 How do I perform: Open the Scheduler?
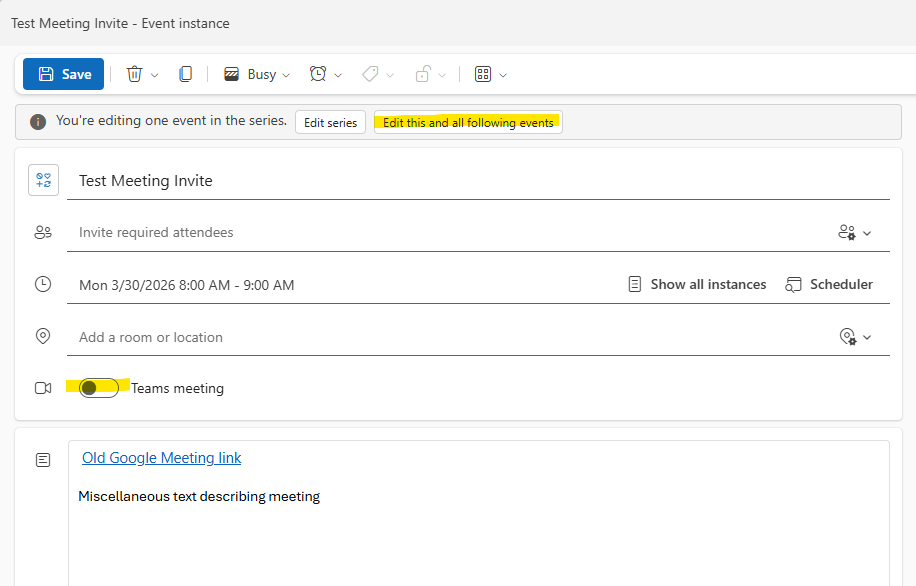[829, 285]
